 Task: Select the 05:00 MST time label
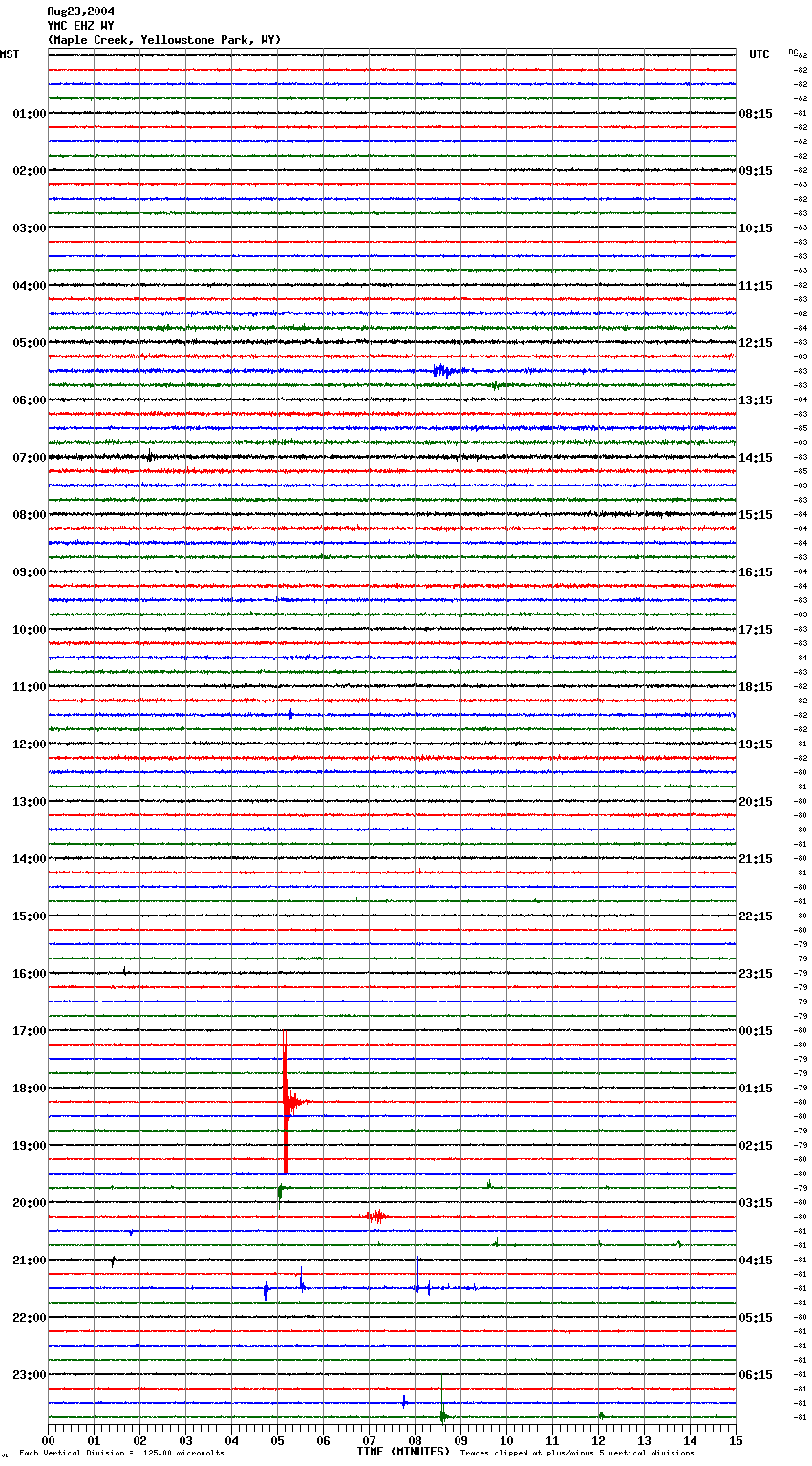[30, 343]
